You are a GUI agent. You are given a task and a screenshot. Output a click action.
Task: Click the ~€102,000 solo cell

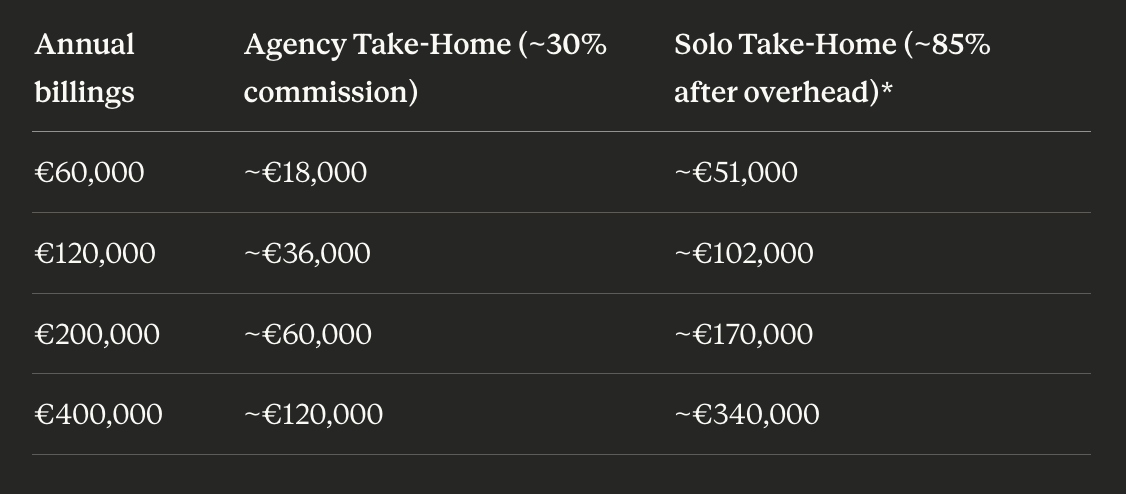pos(744,253)
